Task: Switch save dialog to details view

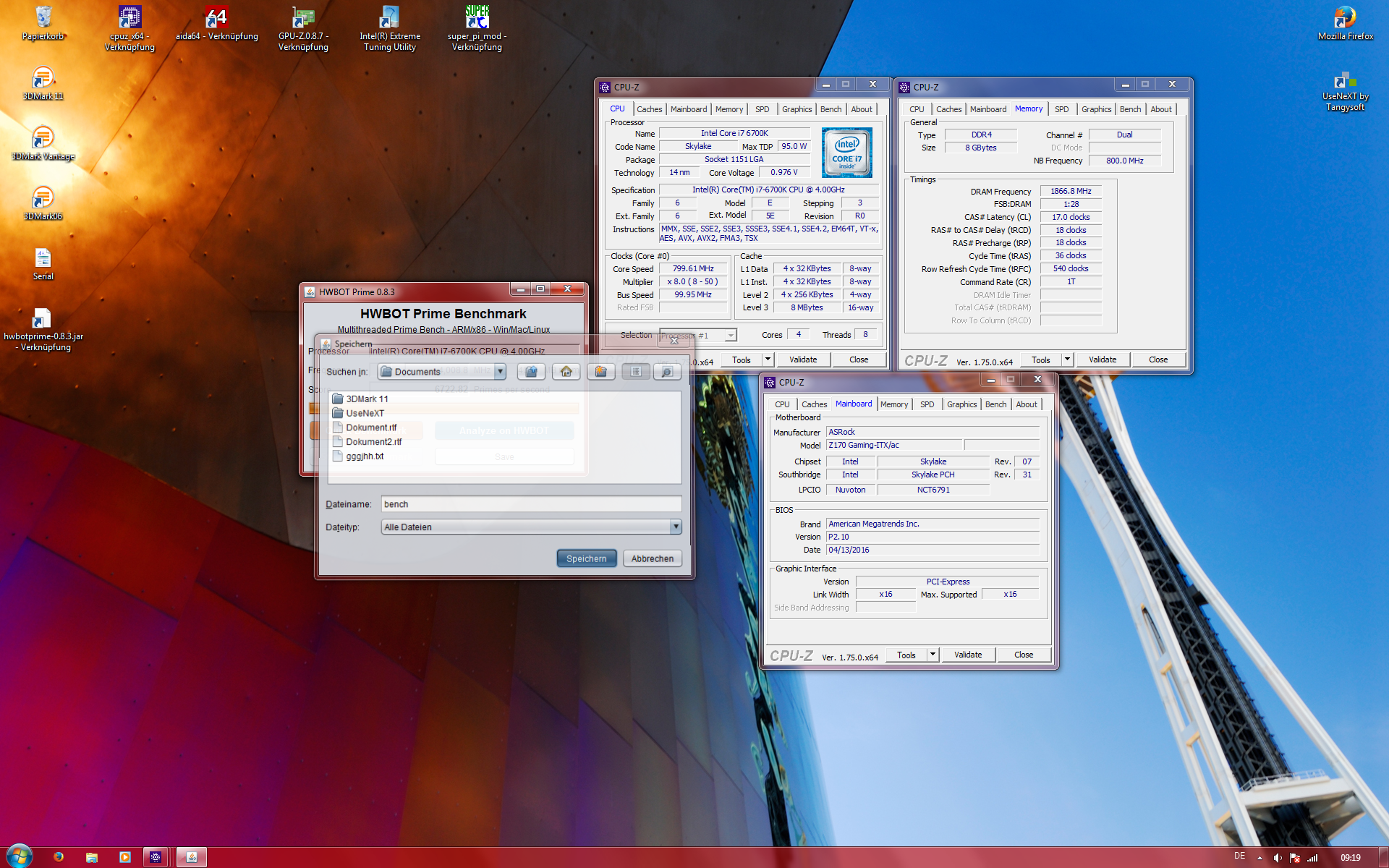Action: point(667,371)
